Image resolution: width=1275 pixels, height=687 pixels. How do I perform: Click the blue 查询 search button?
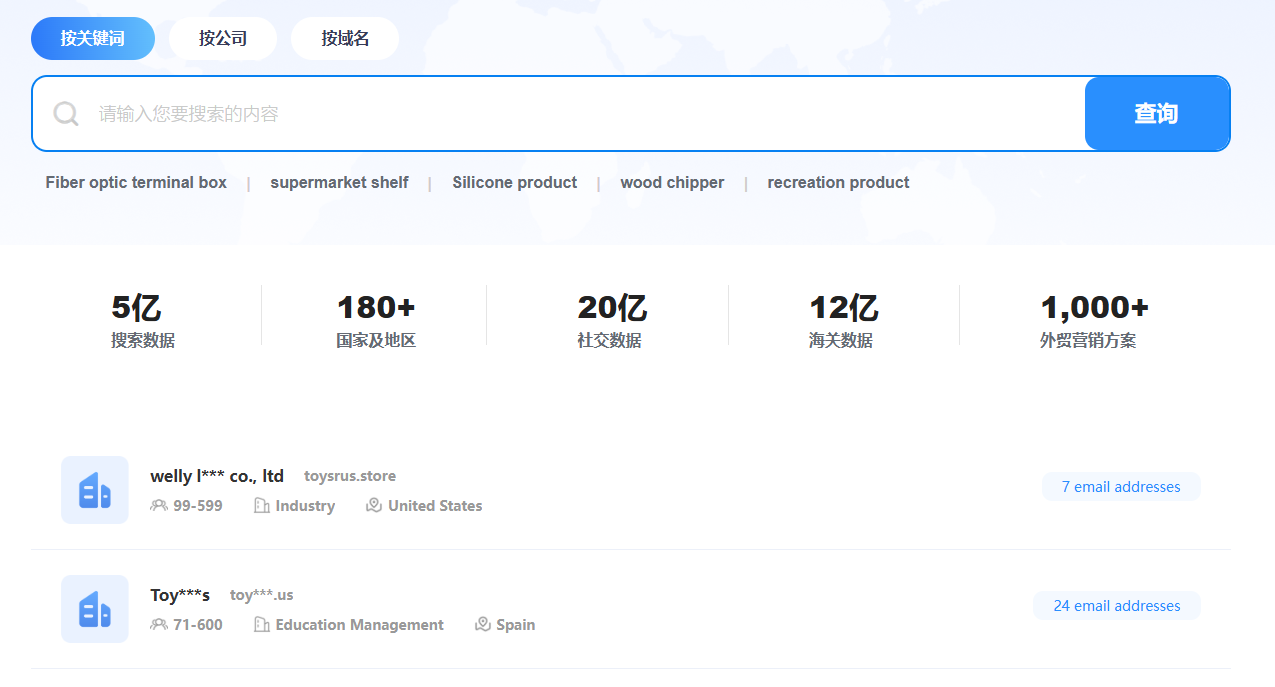click(1157, 114)
